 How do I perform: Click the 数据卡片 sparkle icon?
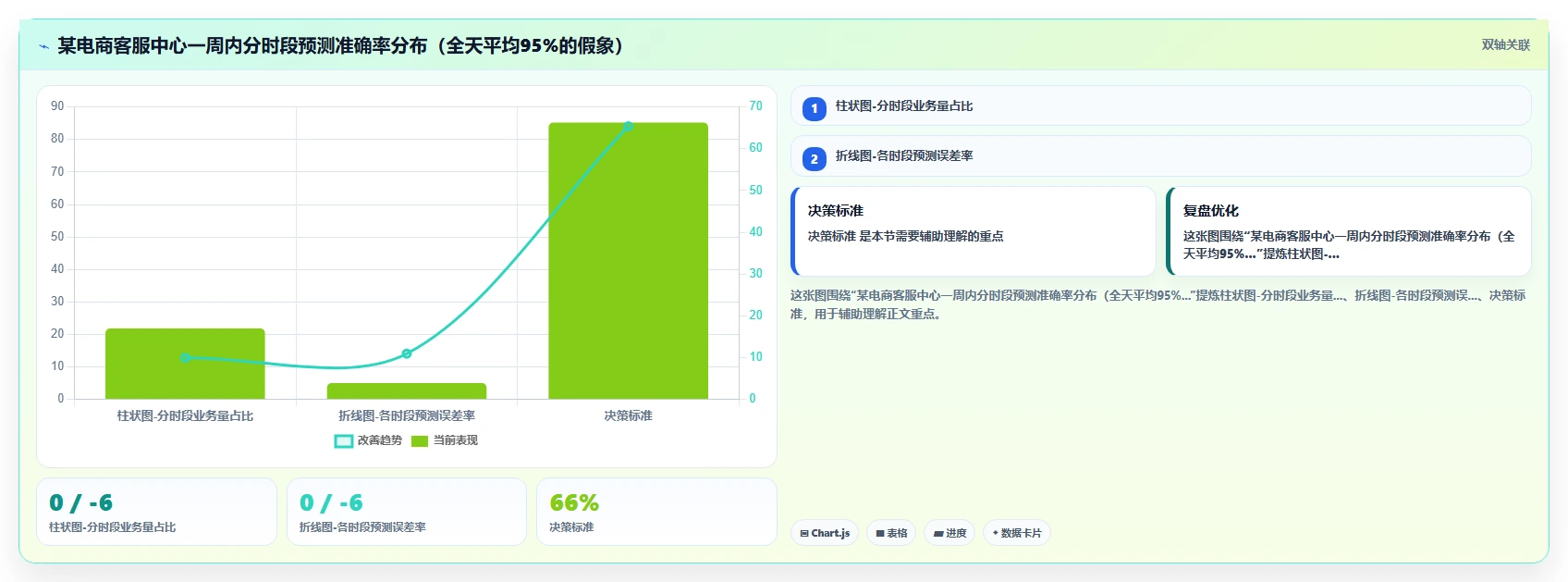click(x=996, y=533)
